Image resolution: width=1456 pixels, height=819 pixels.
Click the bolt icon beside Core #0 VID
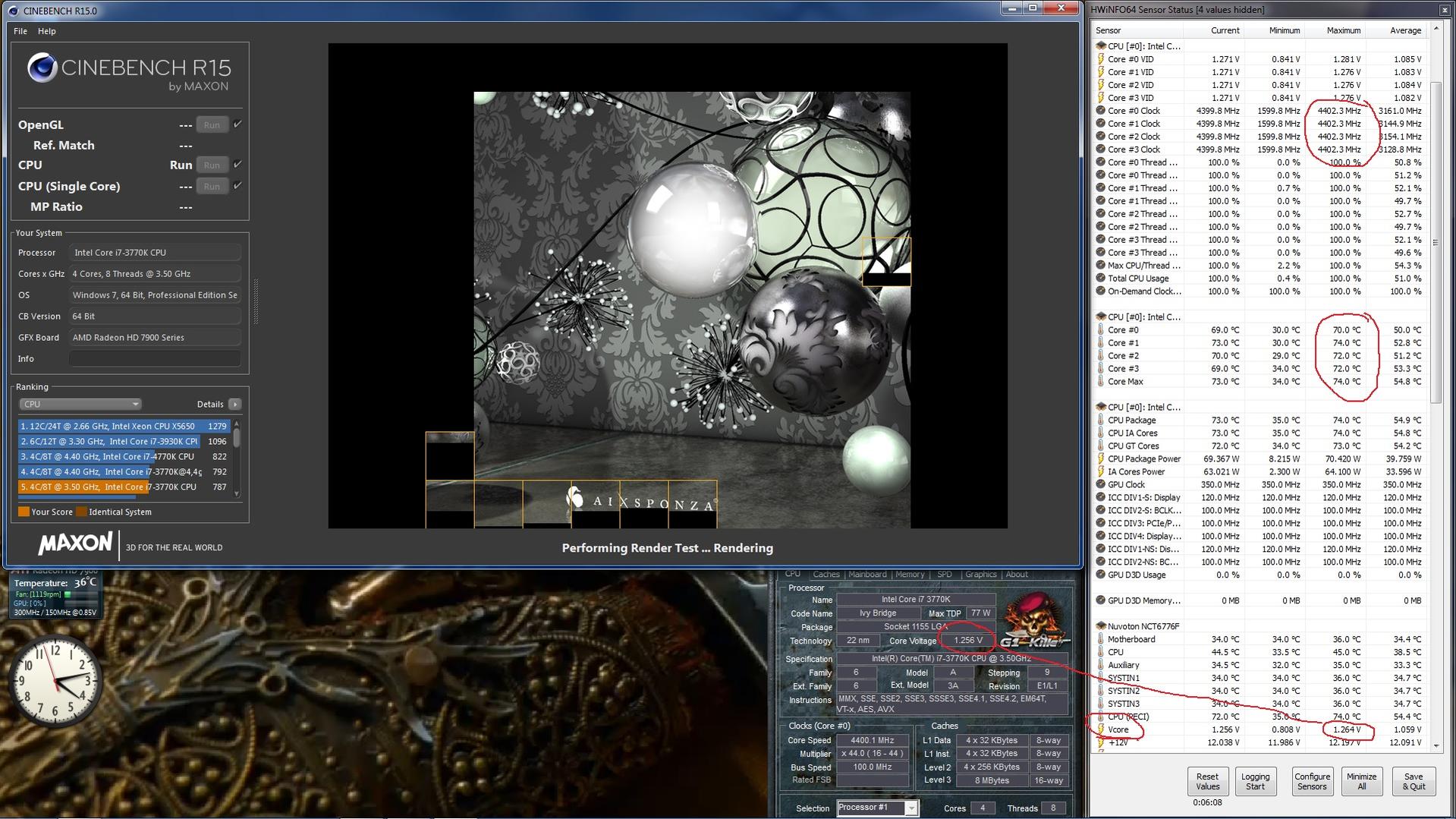click(x=1100, y=59)
